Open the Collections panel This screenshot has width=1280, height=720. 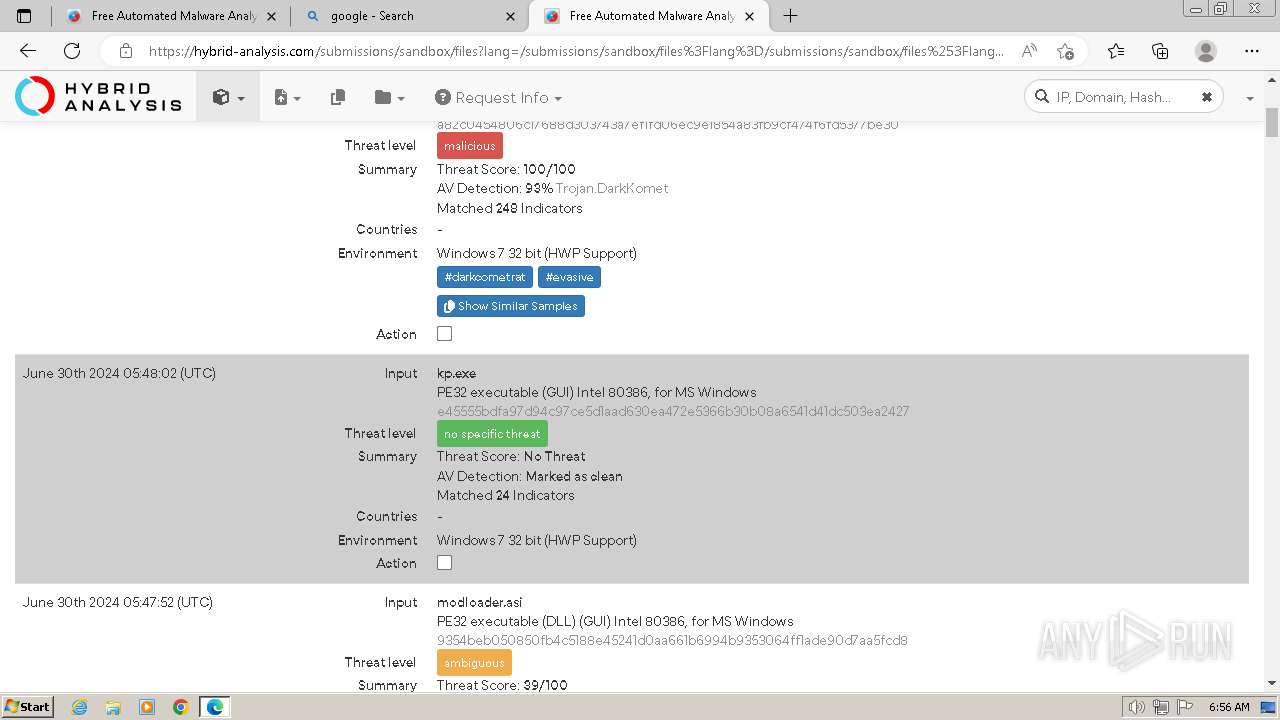pos(1160,51)
